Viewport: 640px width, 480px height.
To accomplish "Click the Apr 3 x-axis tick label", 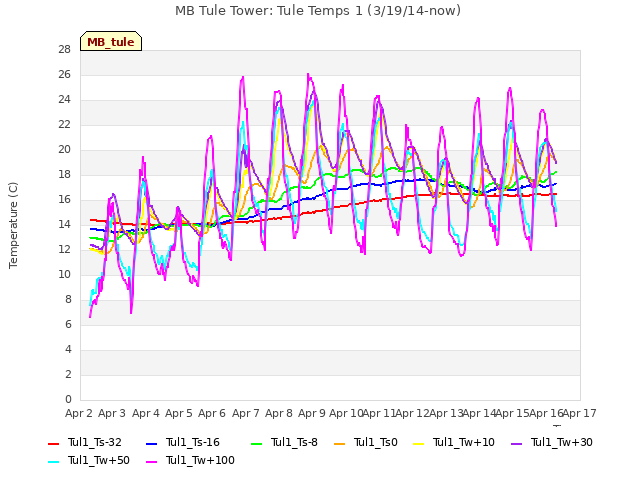I will point(112,413).
